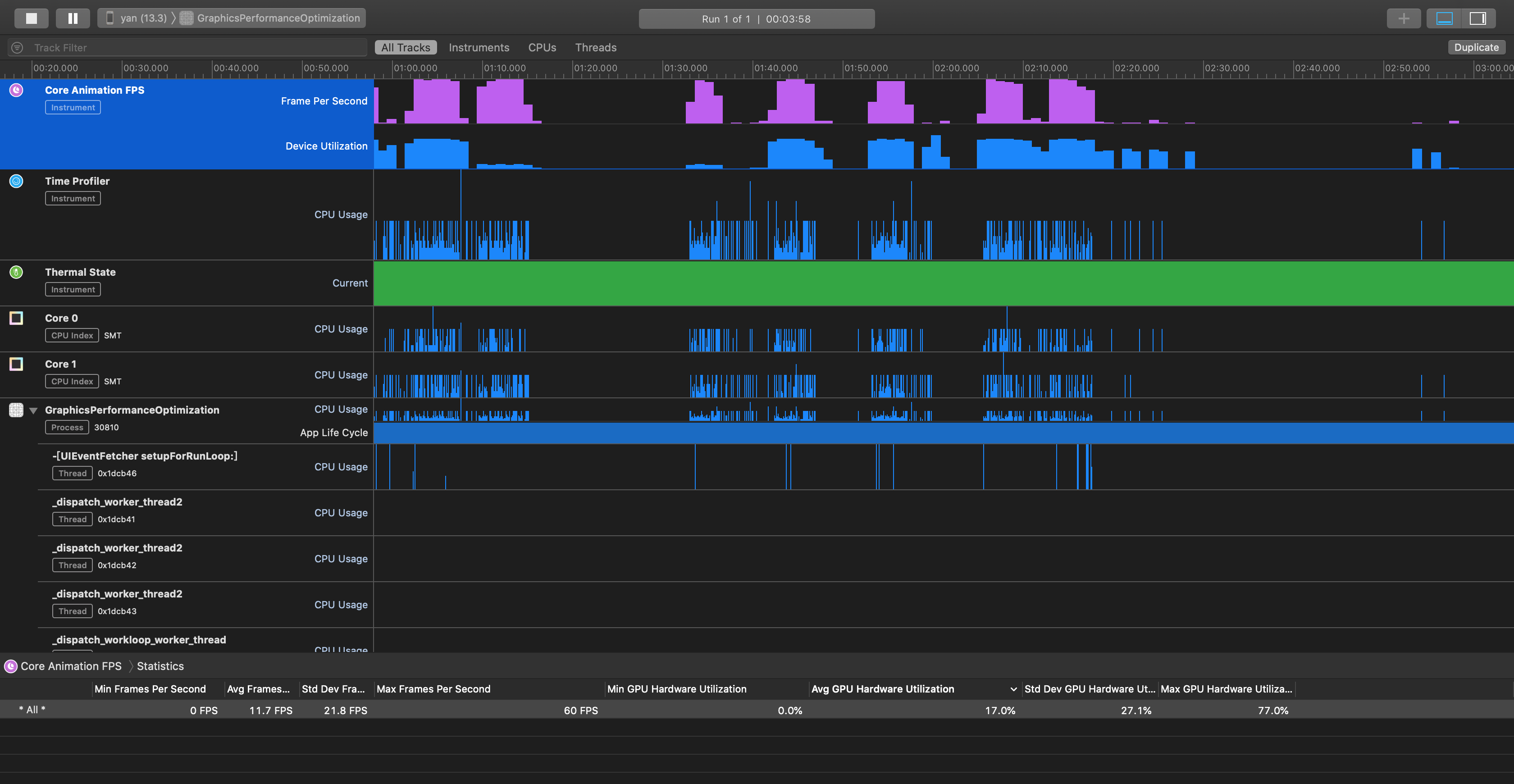Click the Core 0 CPU icon

click(x=17, y=318)
